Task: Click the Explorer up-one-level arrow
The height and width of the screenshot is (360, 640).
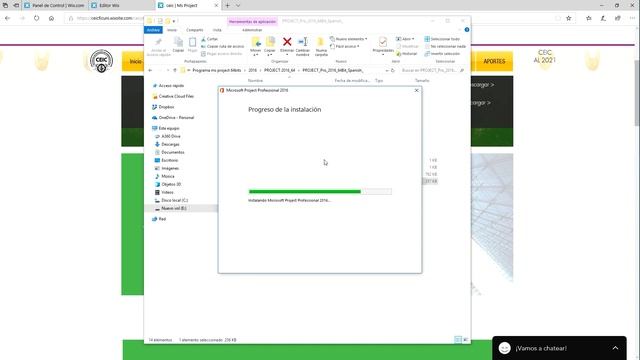Action: pos(175,70)
